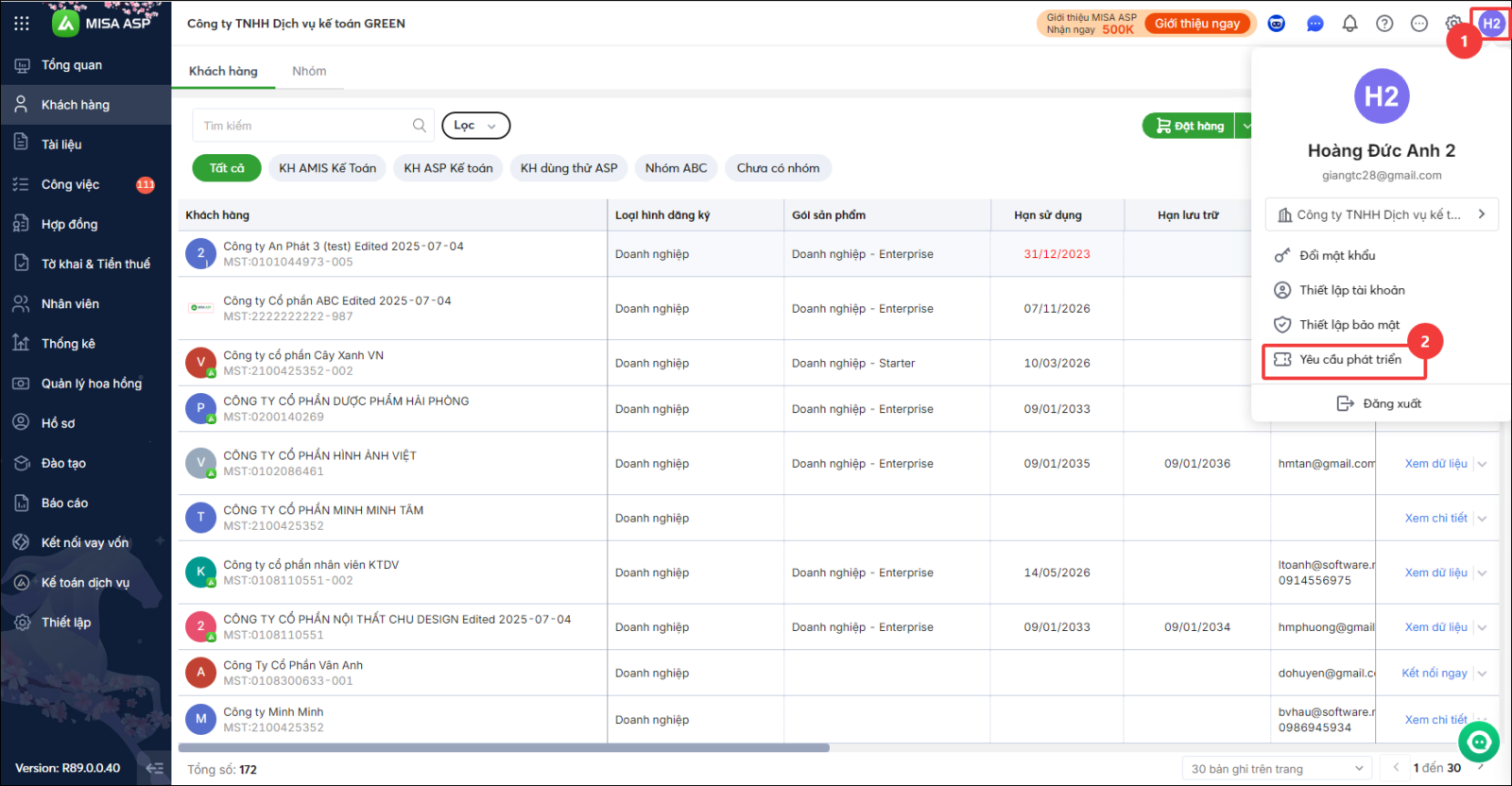Click the settings gear in top bar
The image size is (1512, 786).
pyautogui.click(x=1452, y=24)
